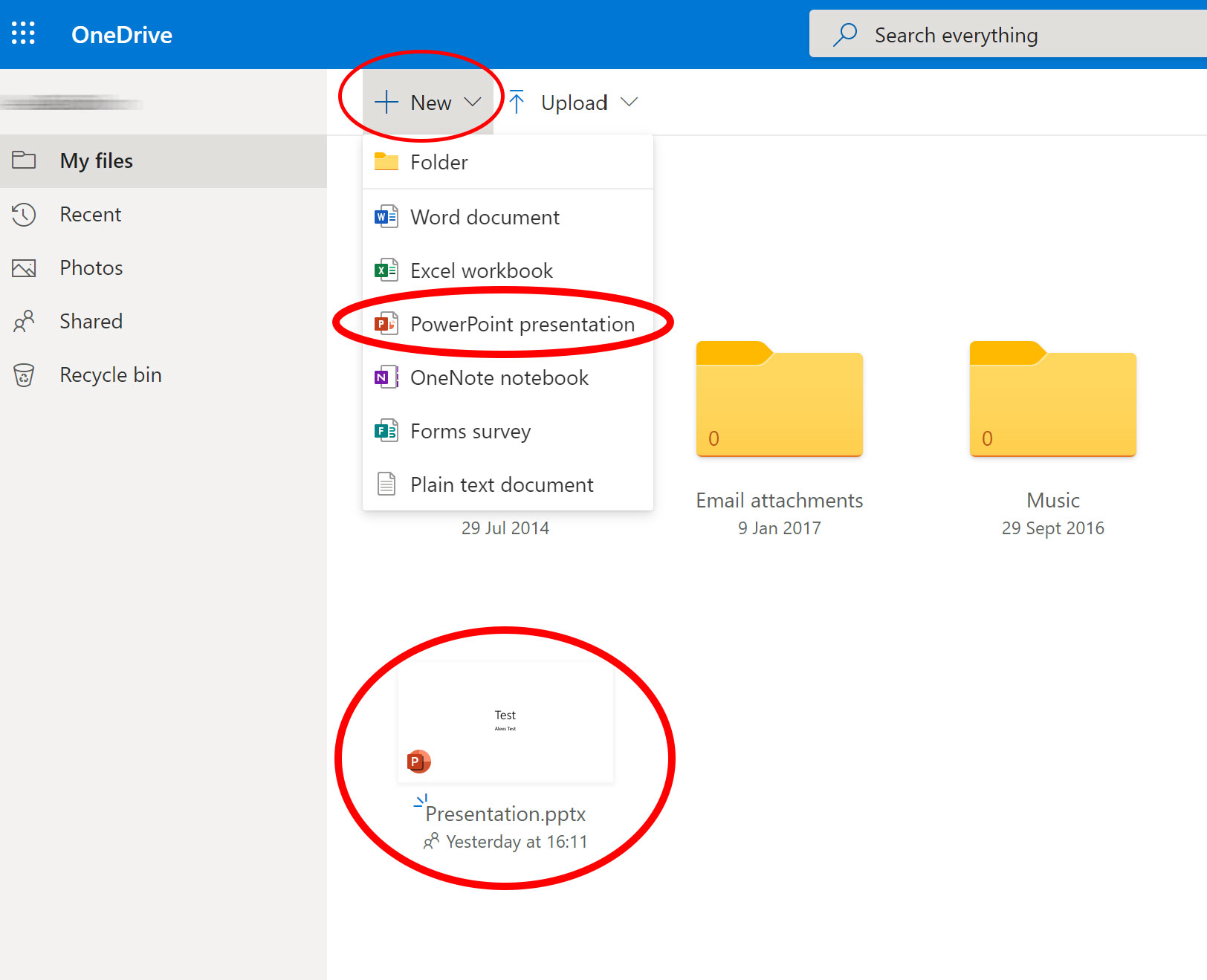Click the yellow Folder icon in menu
This screenshot has height=980, width=1207.
[386, 161]
